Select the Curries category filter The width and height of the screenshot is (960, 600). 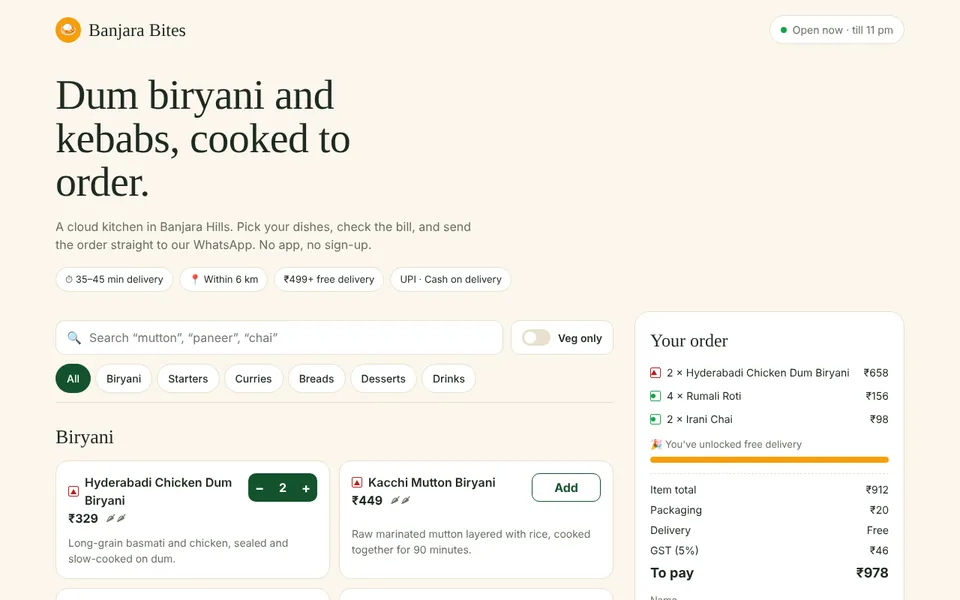coord(253,379)
